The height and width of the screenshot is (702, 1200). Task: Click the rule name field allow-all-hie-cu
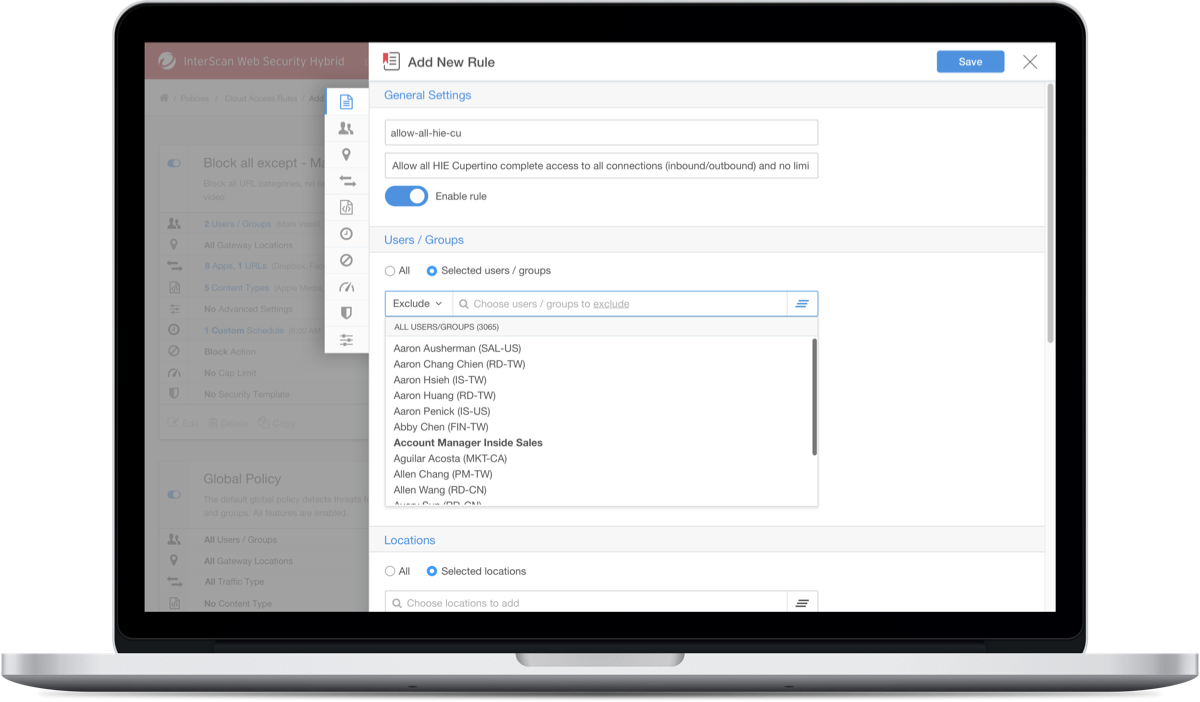pyautogui.click(x=601, y=132)
